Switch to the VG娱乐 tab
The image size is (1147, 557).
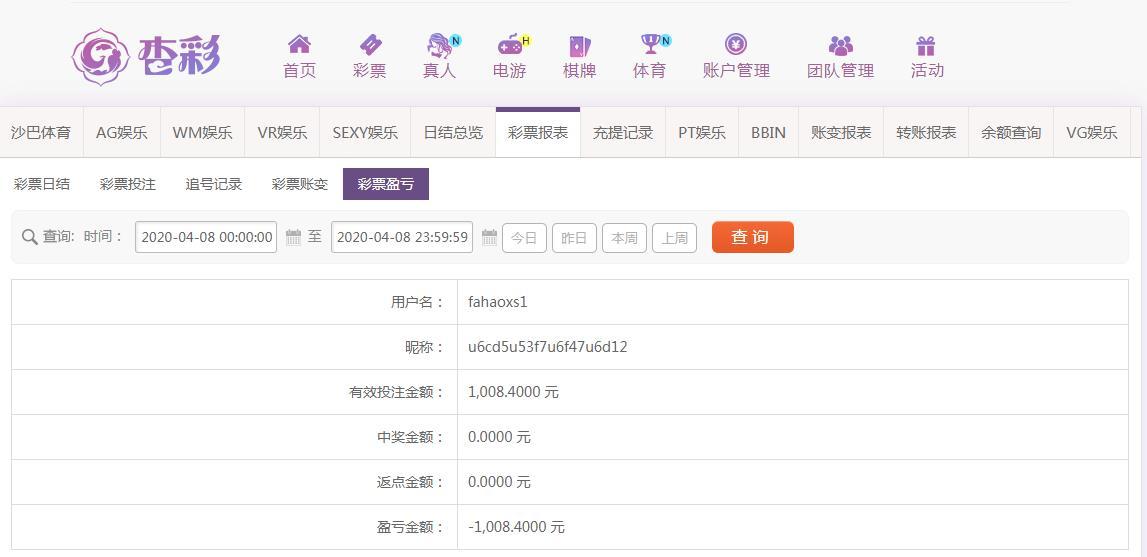click(1092, 132)
